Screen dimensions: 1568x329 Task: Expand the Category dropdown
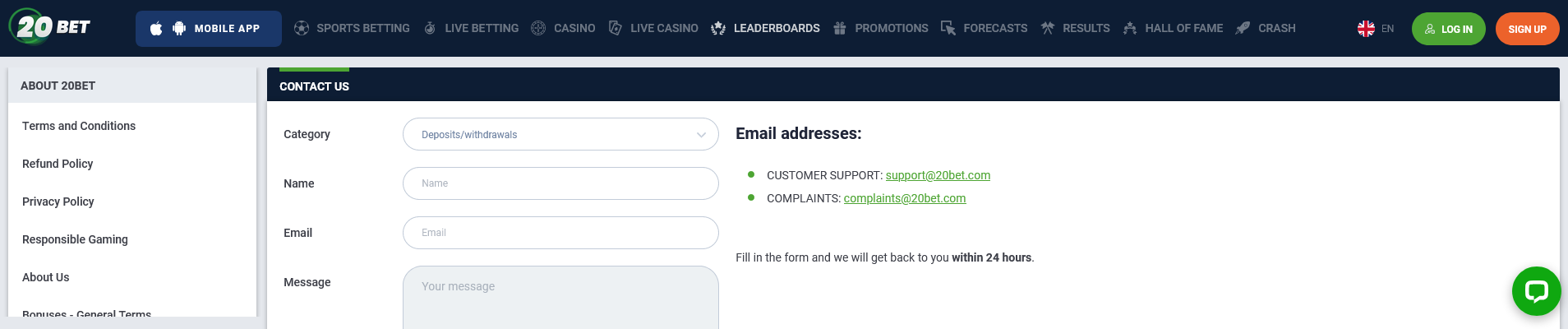(x=560, y=134)
